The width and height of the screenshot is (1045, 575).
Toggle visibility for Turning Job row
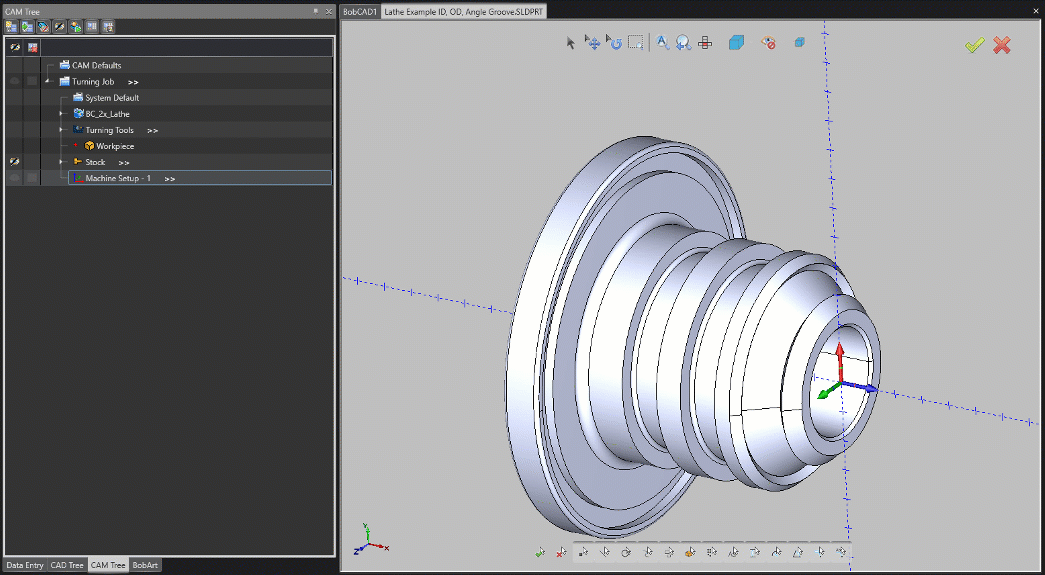point(14,82)
